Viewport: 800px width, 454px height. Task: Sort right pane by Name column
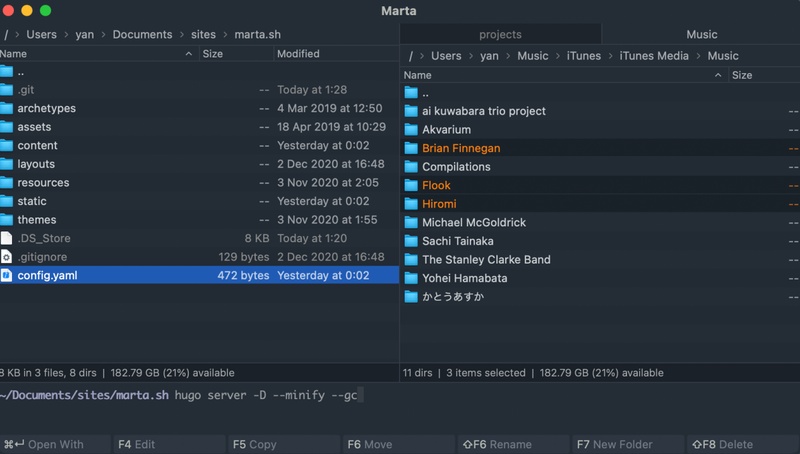click(x=564, y=75)
